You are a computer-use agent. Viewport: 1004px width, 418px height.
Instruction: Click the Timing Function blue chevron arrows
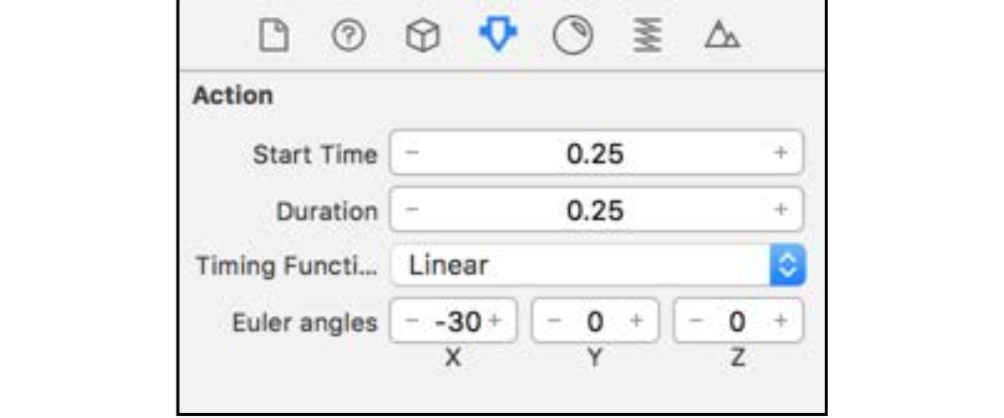click(788, 265)
